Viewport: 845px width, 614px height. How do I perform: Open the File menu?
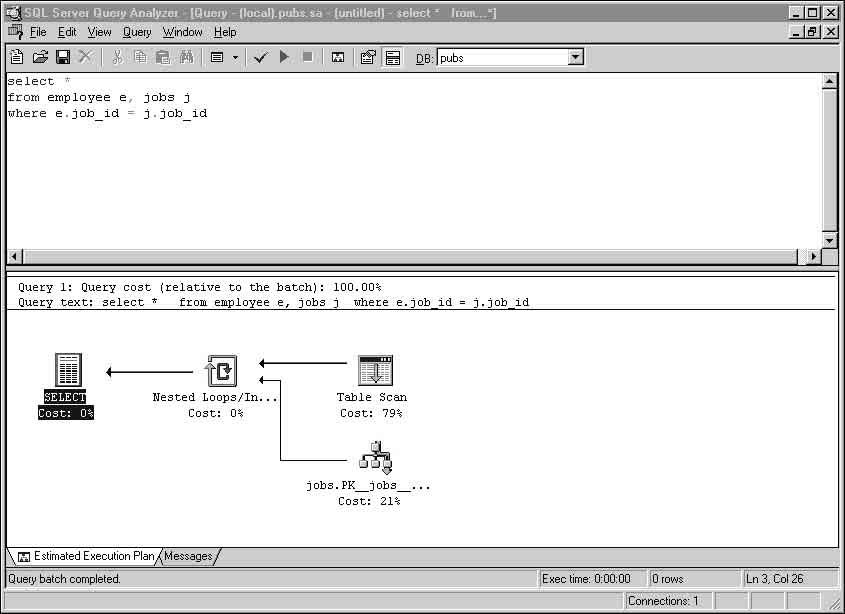coord(38,32)
